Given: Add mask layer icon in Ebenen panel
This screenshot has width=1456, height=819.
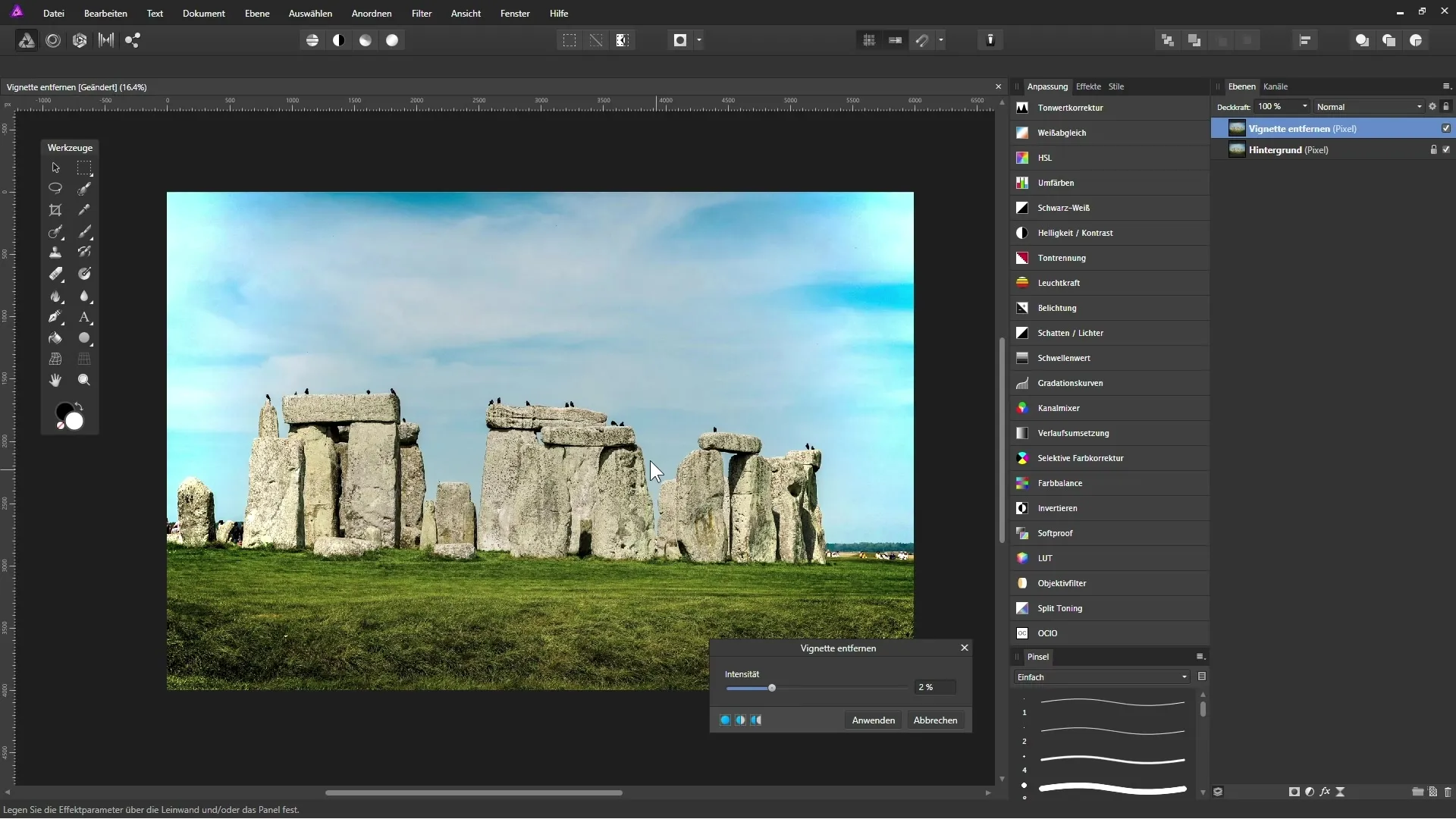Looking at the screenshot, I should click(1294, 792).
